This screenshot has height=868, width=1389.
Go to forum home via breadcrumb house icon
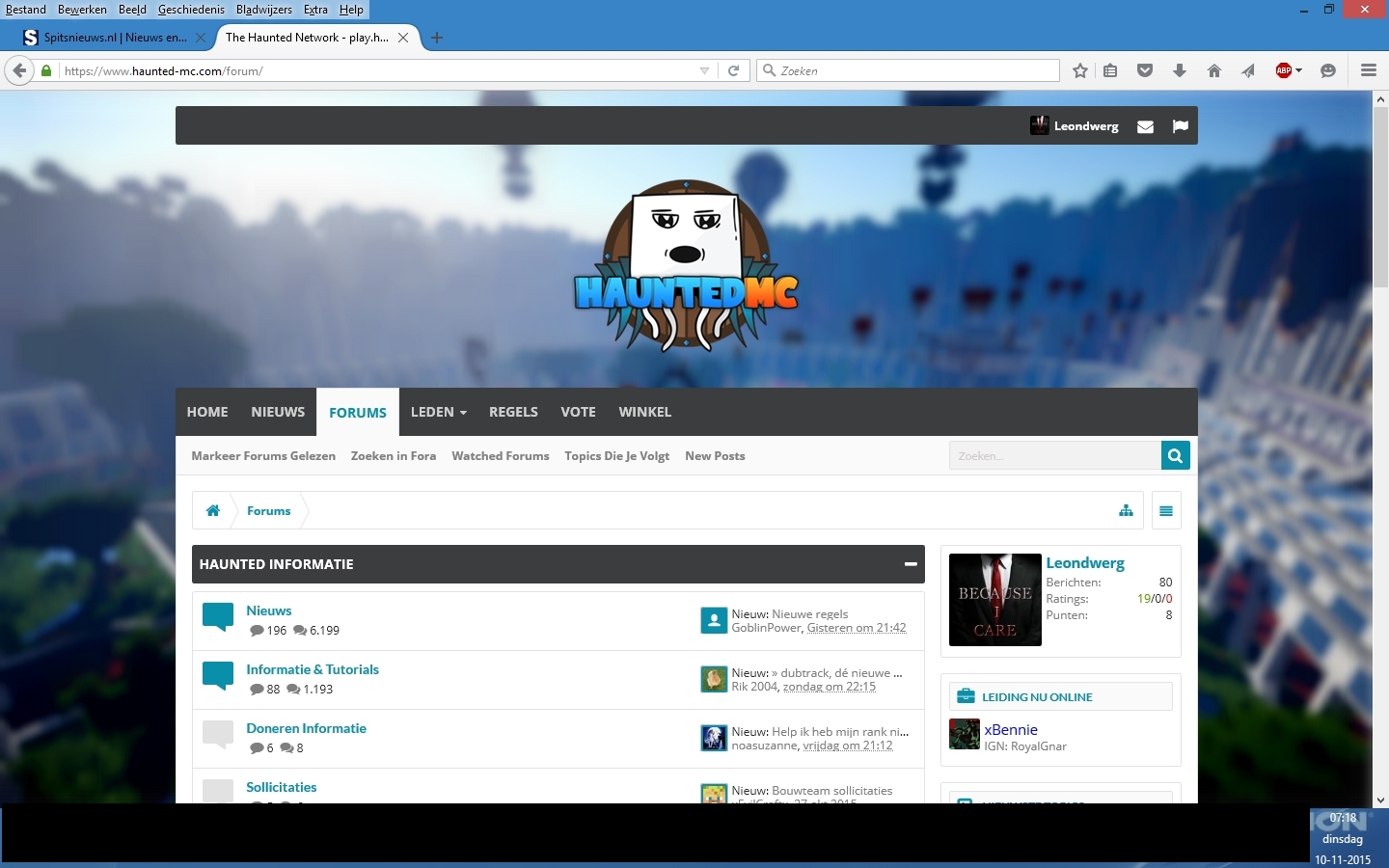[212, 510]
